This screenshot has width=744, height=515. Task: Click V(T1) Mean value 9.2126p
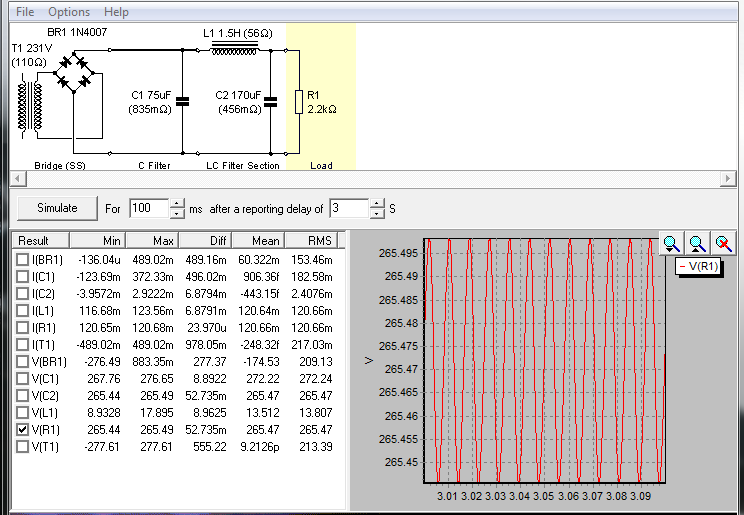(260, 447)
